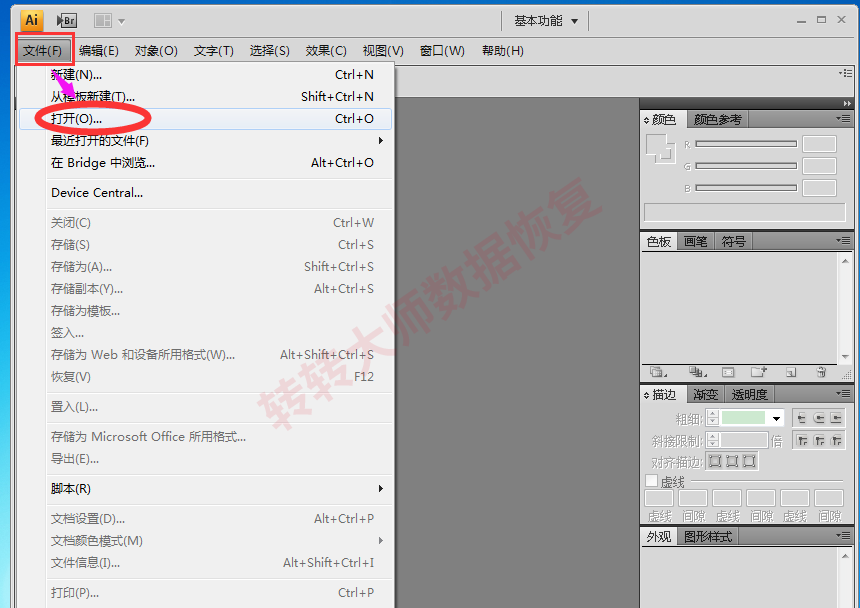The height and width of the screenshot is (608, 860).
Task: Open the 文字(T) menu
Action: coord(213,51)
